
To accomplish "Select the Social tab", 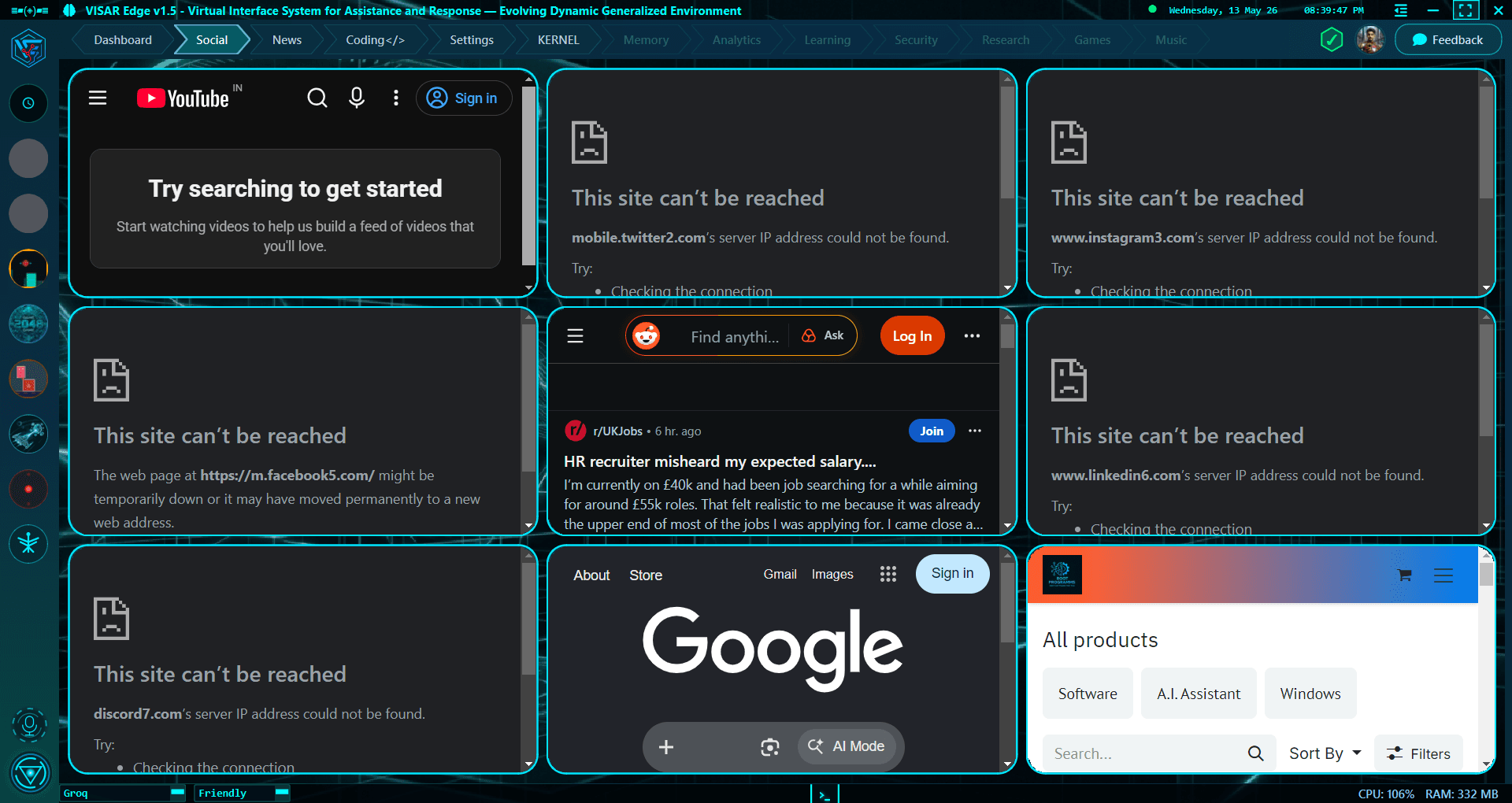I will tap(212, 39).
